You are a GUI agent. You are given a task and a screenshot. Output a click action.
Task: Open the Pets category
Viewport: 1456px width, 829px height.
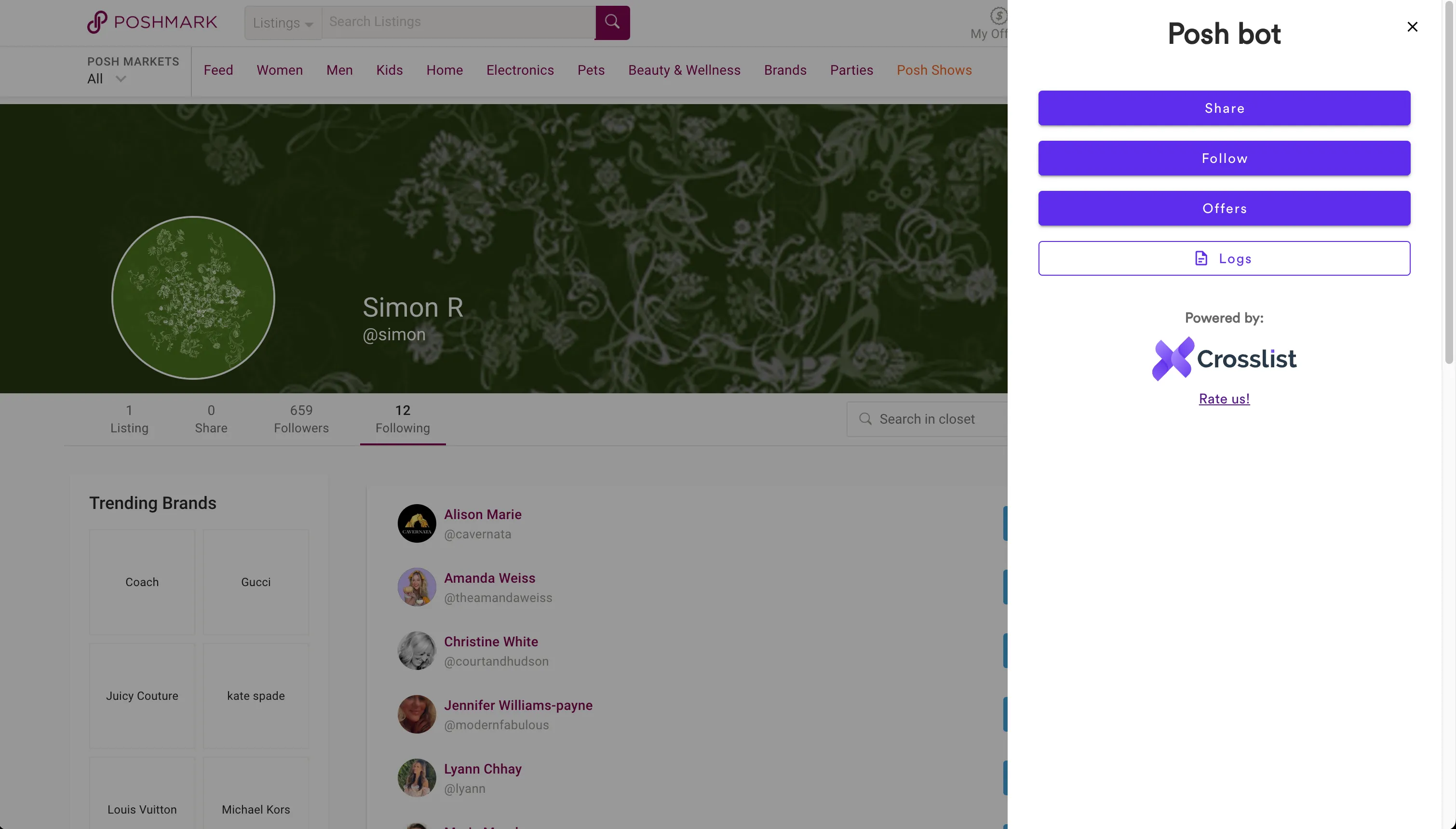click(x=591, y=70)
